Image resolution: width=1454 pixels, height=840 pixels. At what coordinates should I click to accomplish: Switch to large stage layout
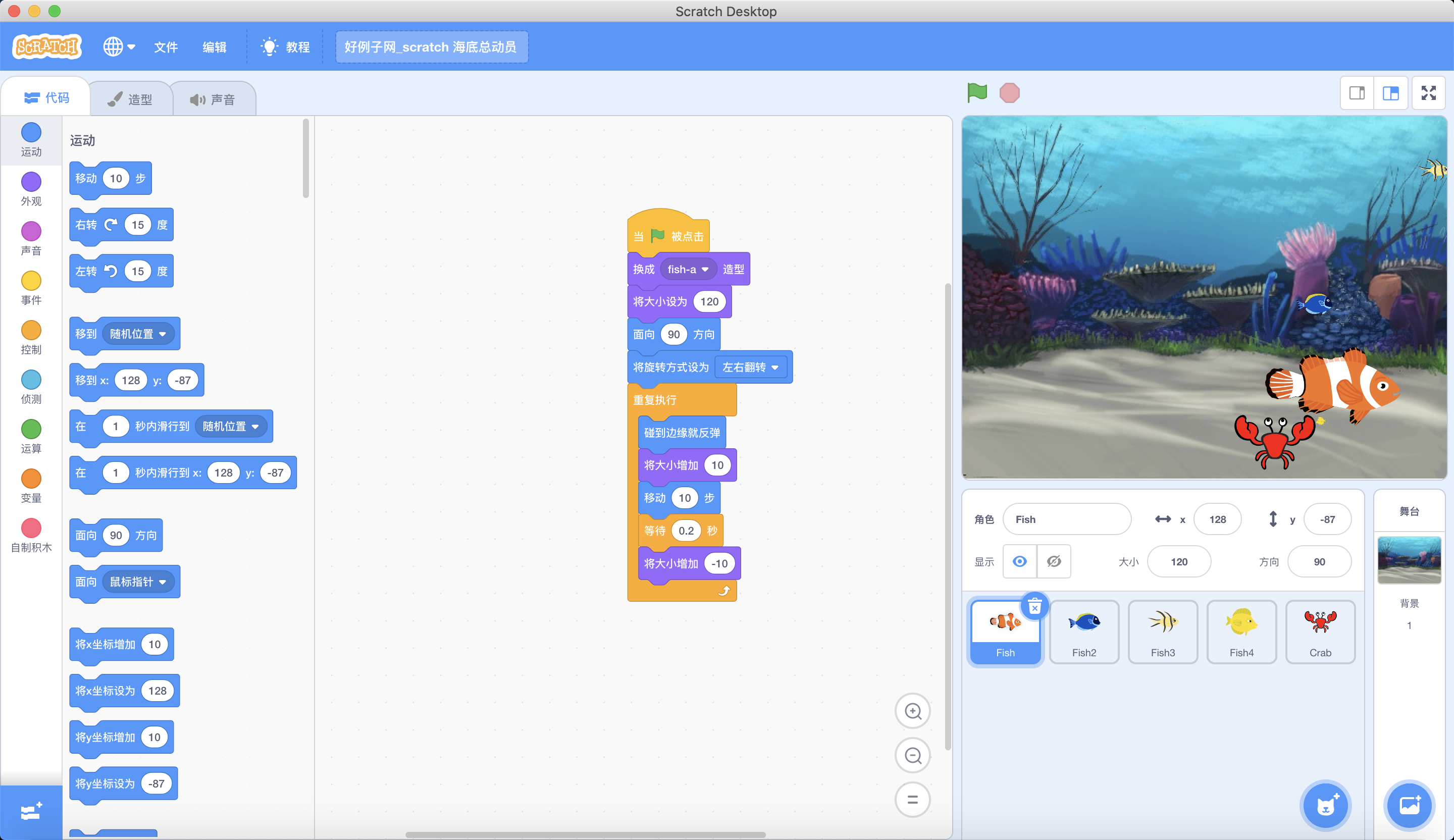1390,93
